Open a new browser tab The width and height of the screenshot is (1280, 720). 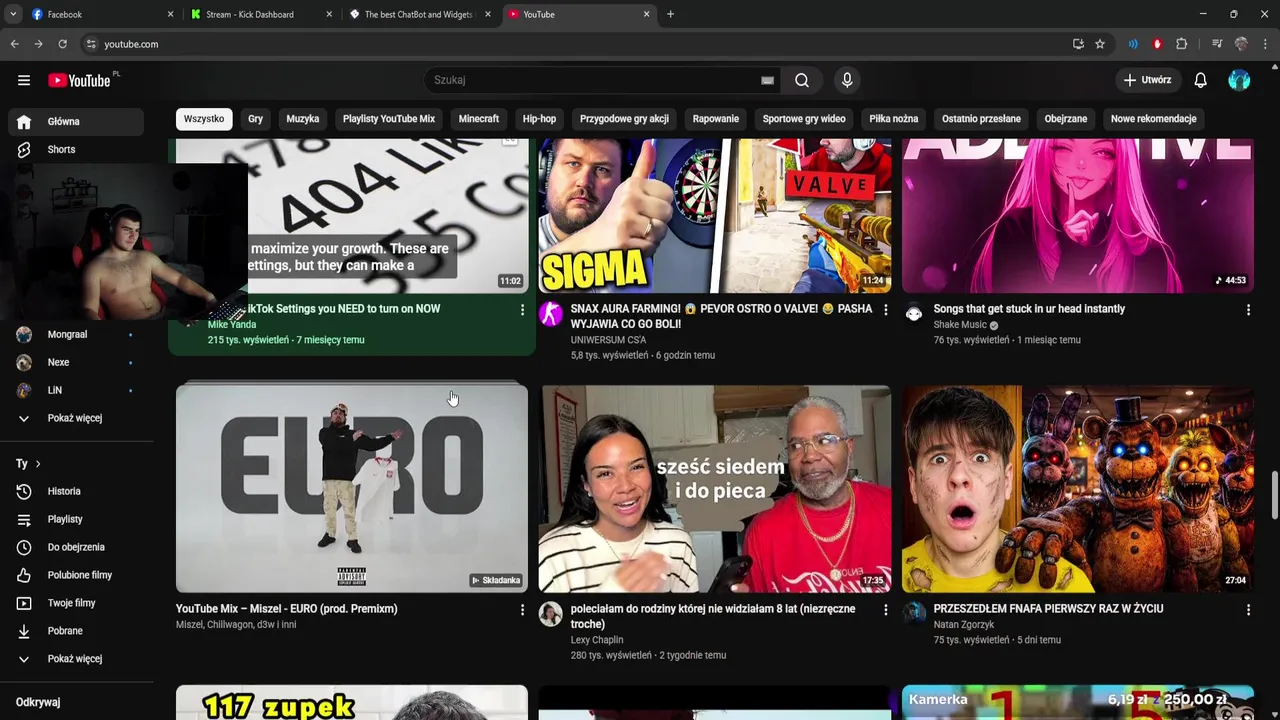(670, 14)
